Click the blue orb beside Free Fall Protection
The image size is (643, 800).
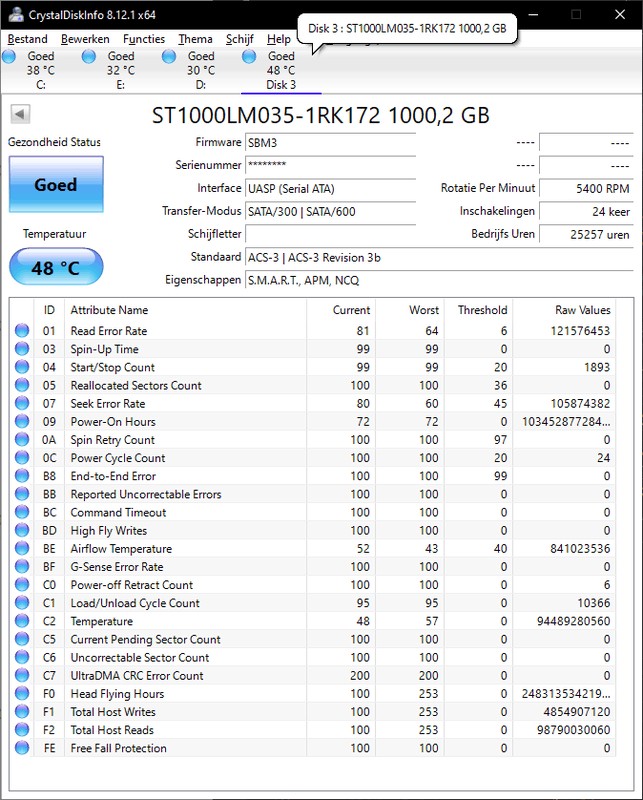point(22,748)
